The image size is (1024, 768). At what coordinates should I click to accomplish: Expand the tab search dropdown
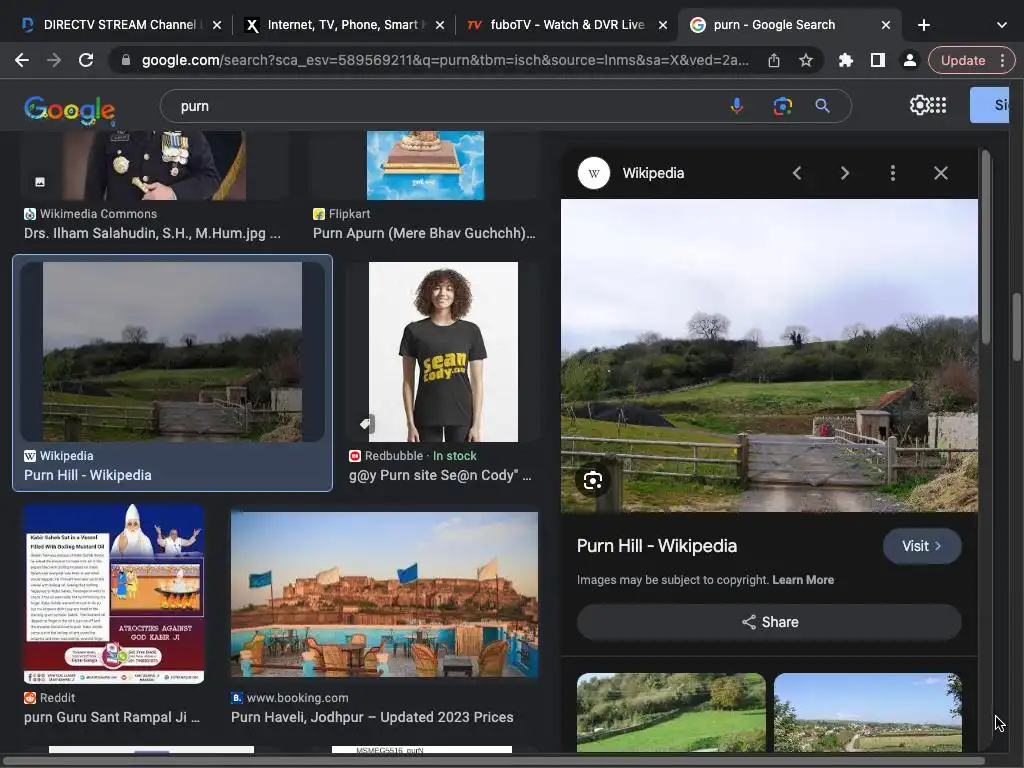(x=1002, y=25)
